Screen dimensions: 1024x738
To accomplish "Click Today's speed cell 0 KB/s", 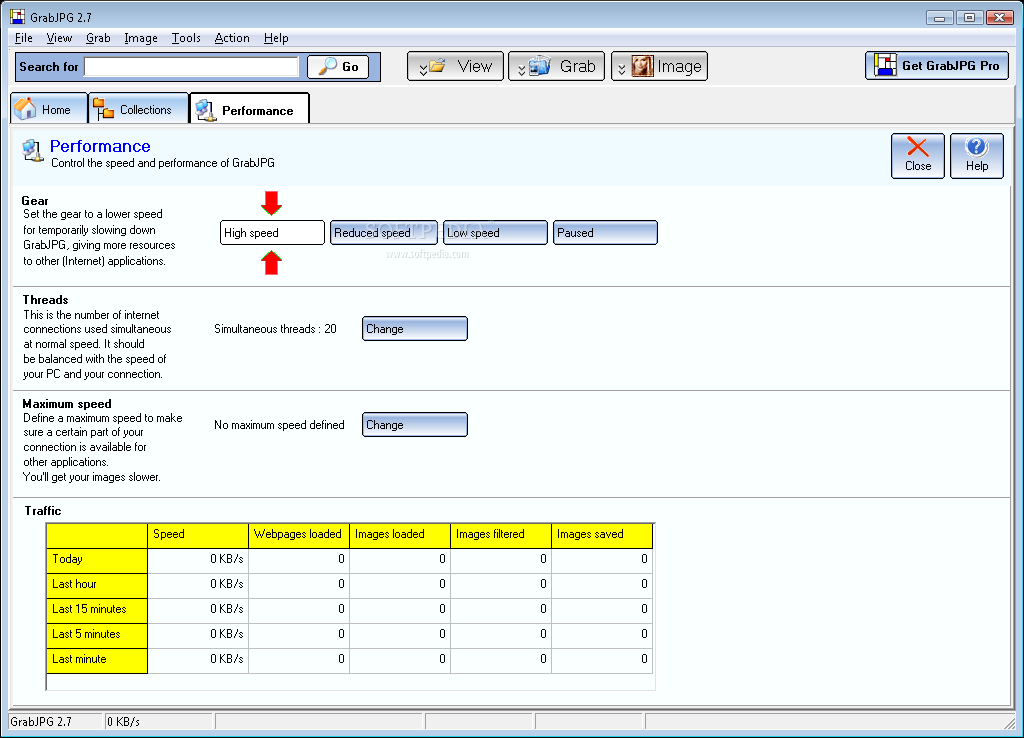I will click(198, 560).
